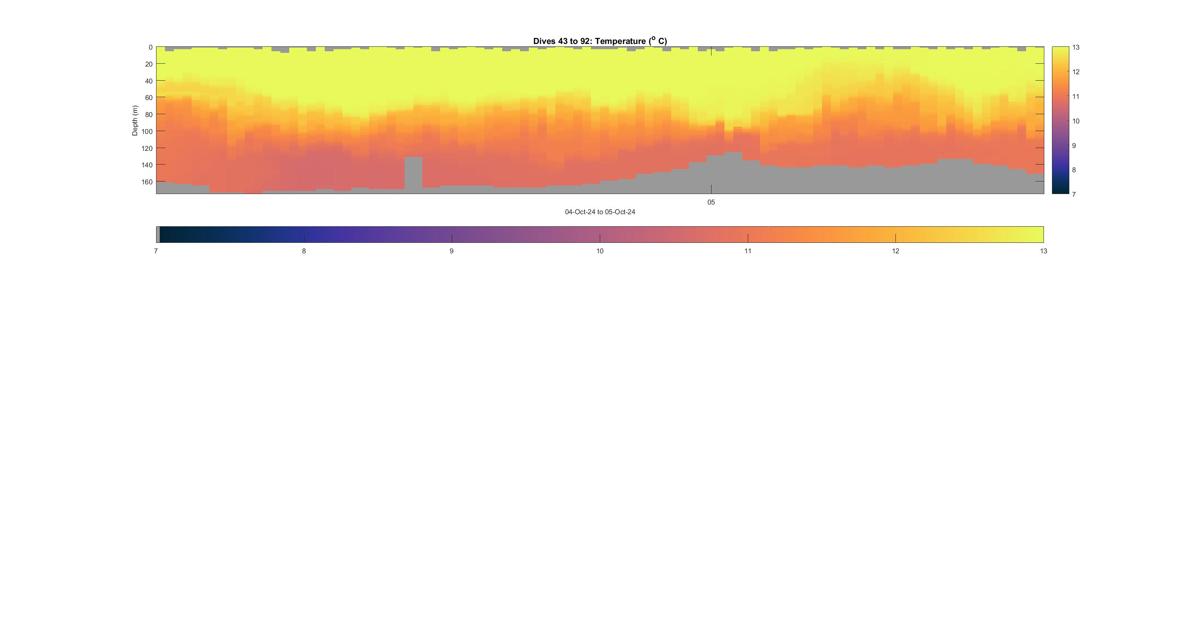
Task: Click horizontal colorbar tick label '8'
Action: (304, 251)
